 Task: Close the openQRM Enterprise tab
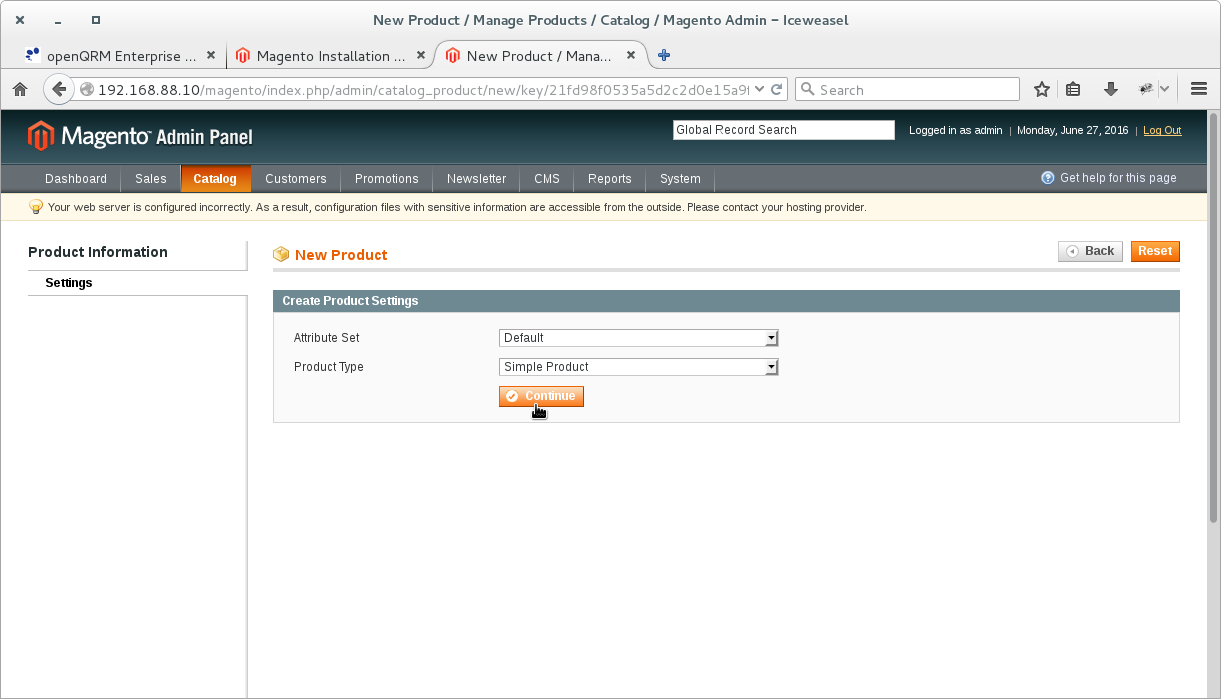[x=211, y=56]
